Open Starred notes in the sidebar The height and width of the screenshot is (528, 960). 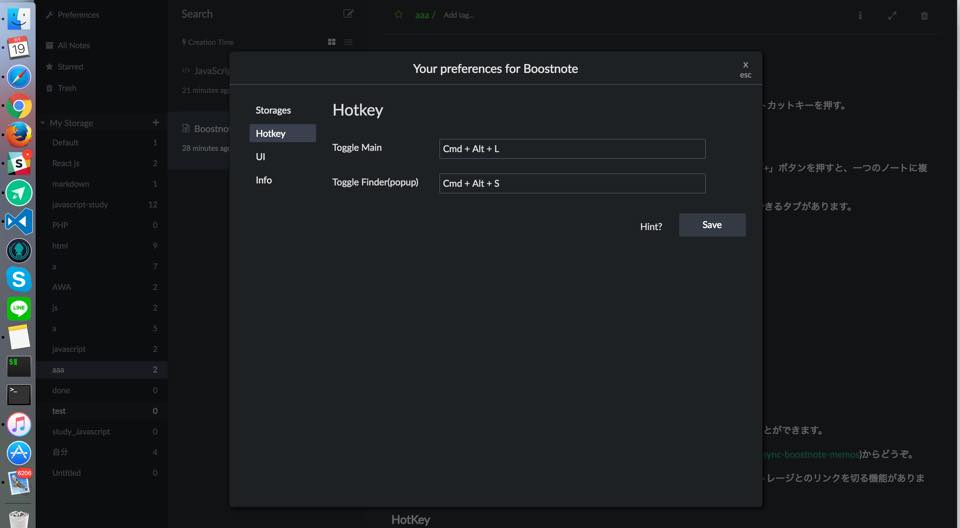coord(65,67)
